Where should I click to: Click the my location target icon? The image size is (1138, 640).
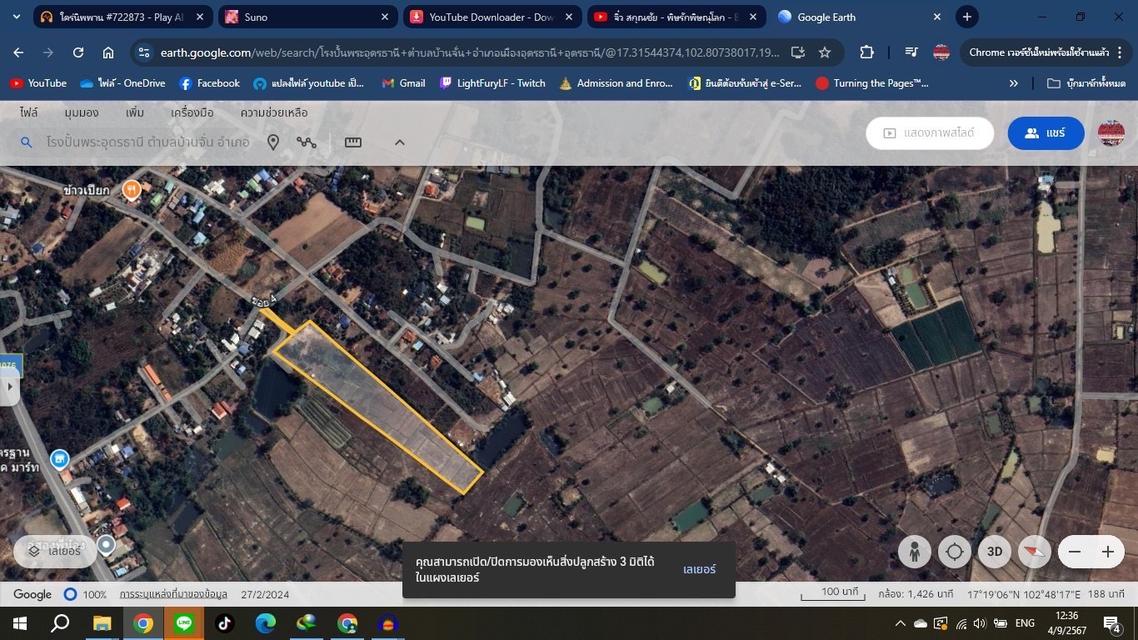954,551
